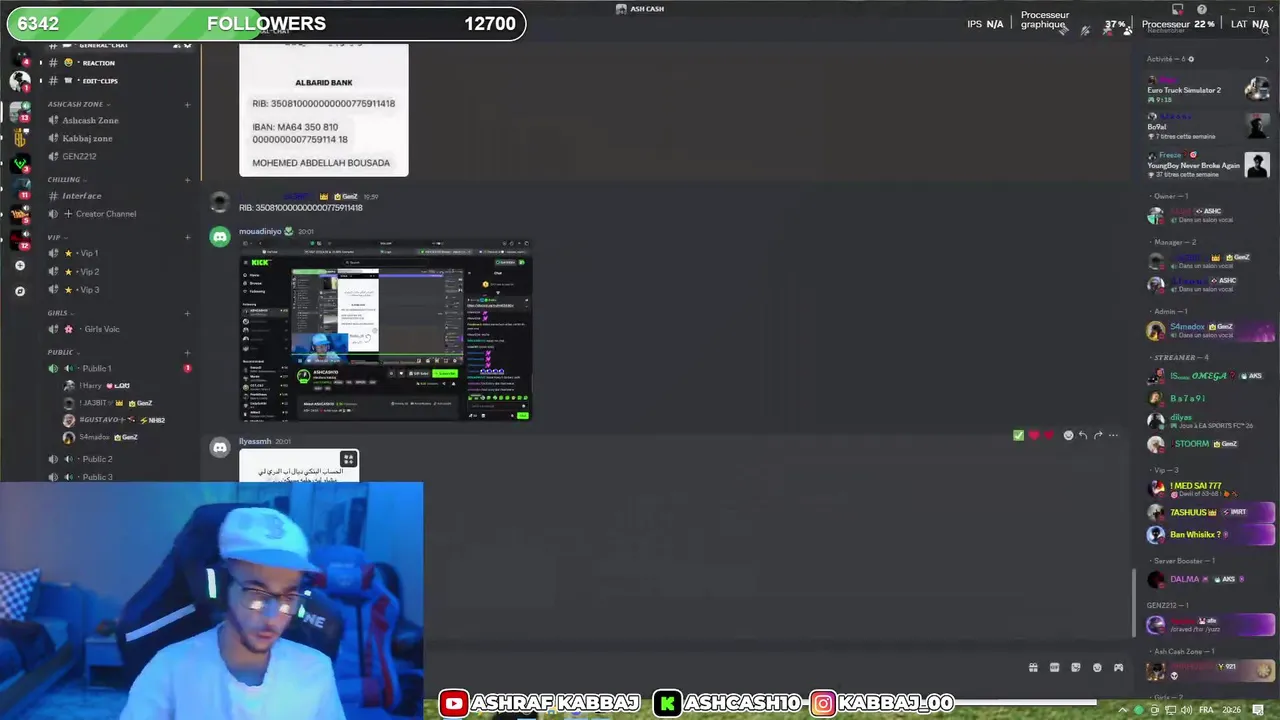Open the gift icon in chat bar
1280x720 pixels.
tap(1033, 668)
